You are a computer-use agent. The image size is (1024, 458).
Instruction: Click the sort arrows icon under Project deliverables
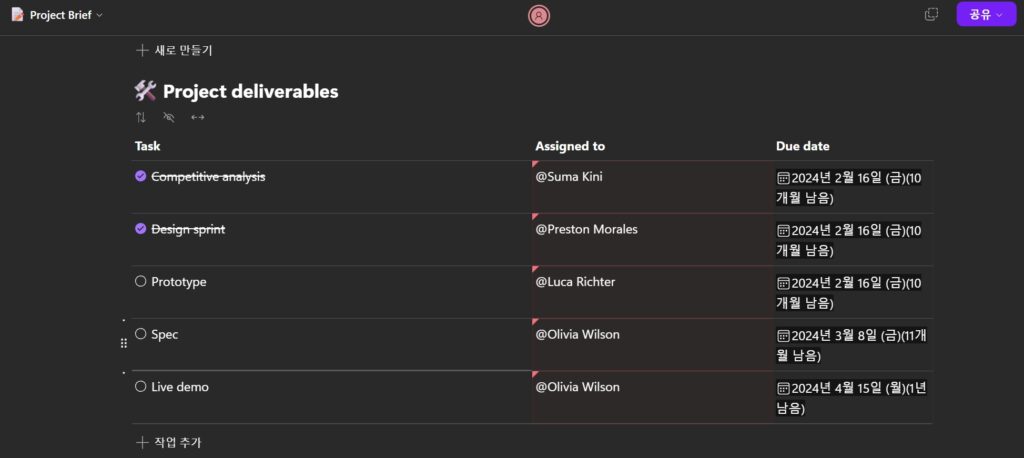pos(141,117)
